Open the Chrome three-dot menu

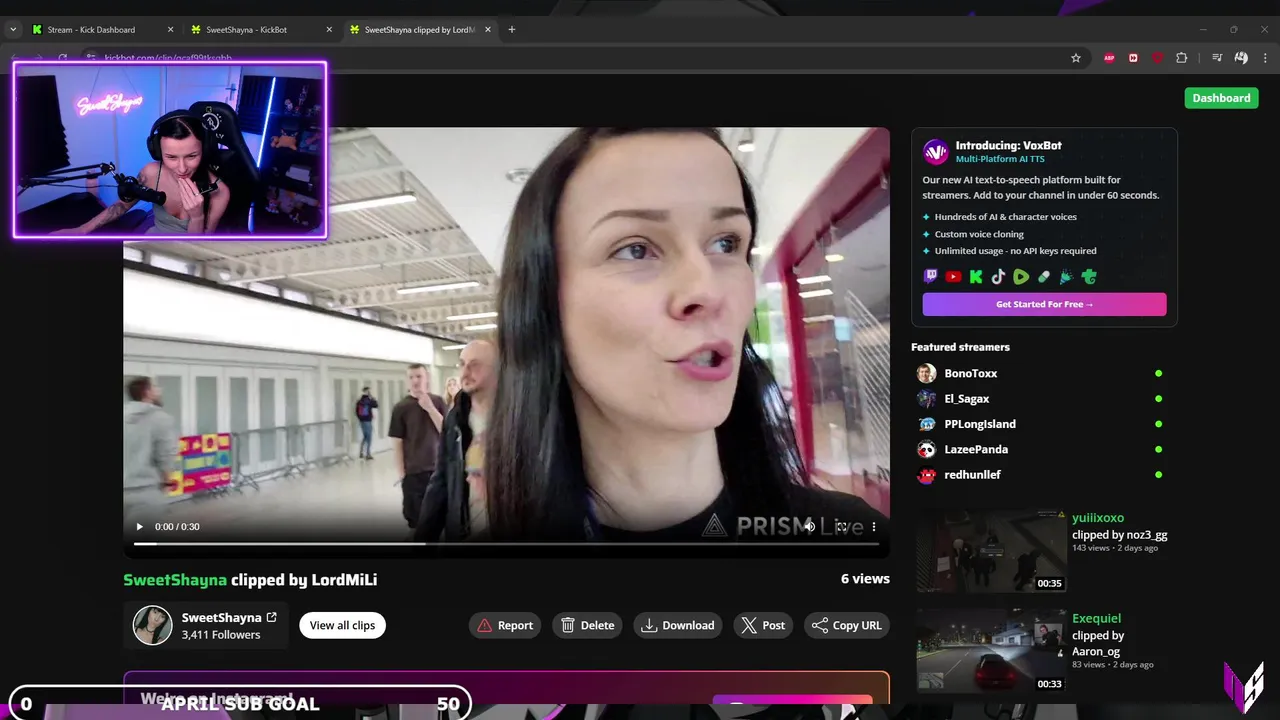[1265, 58]
